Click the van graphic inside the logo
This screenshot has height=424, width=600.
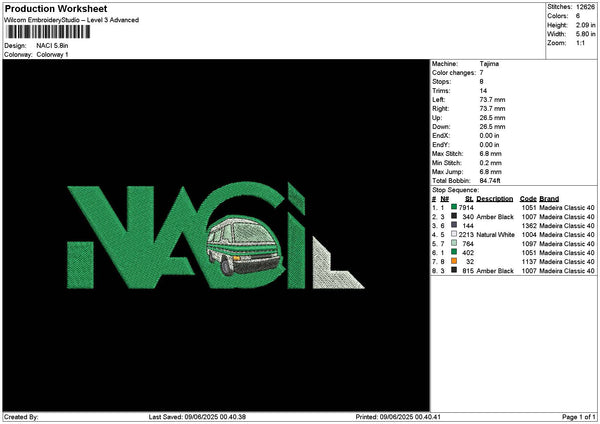tap(245, 245)
